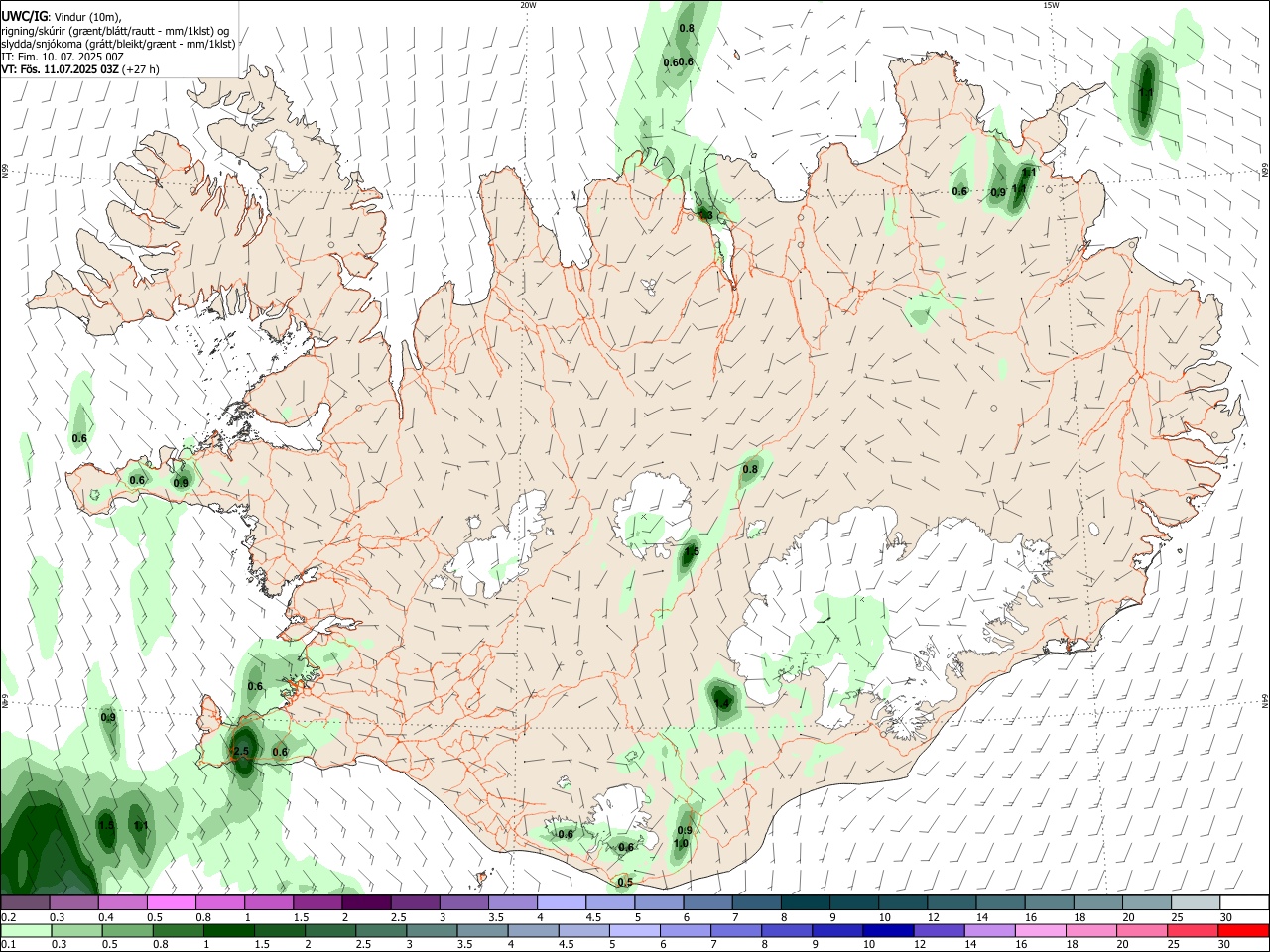Click the '2.5' rain value on Reykjanes peninsula
This screenshot has height=952, width=1270.
(x=241, y=752)
